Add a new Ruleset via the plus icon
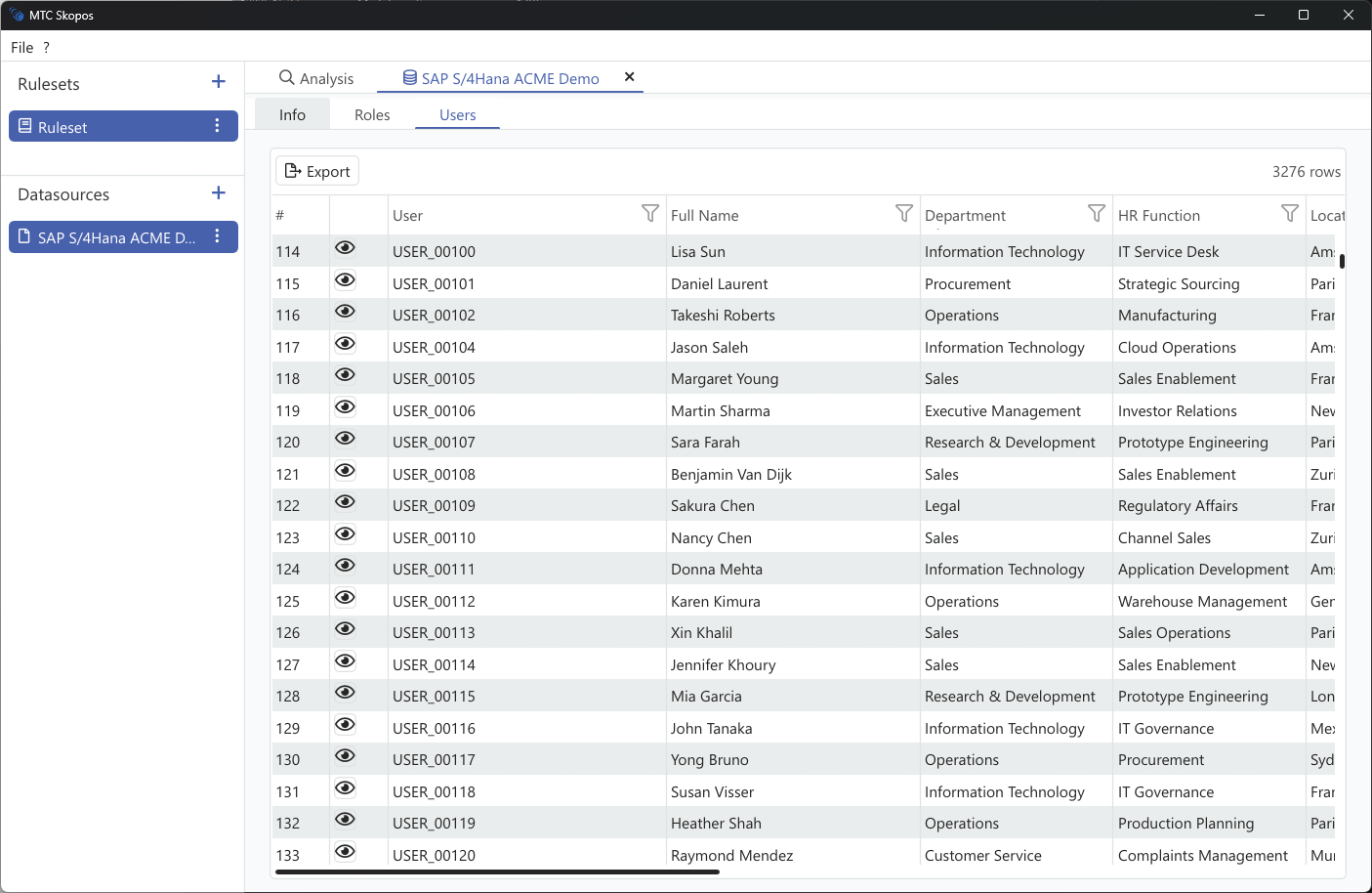This screenshot has height=893, width=1372. point(218,82)
